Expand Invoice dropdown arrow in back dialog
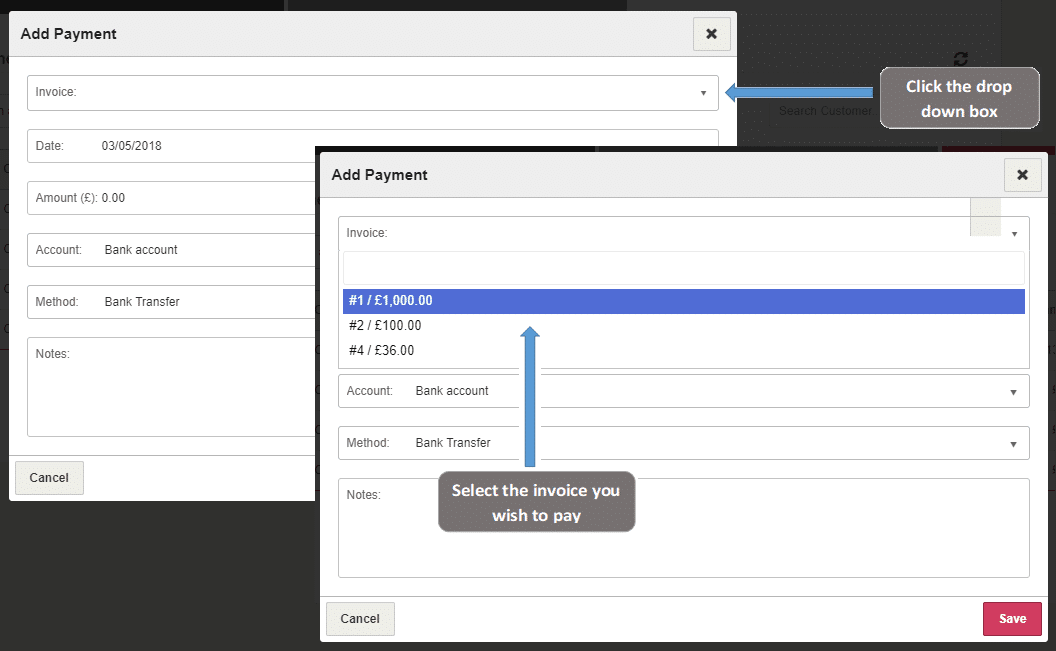1056x651 pixels. click(x=704, y=93)
